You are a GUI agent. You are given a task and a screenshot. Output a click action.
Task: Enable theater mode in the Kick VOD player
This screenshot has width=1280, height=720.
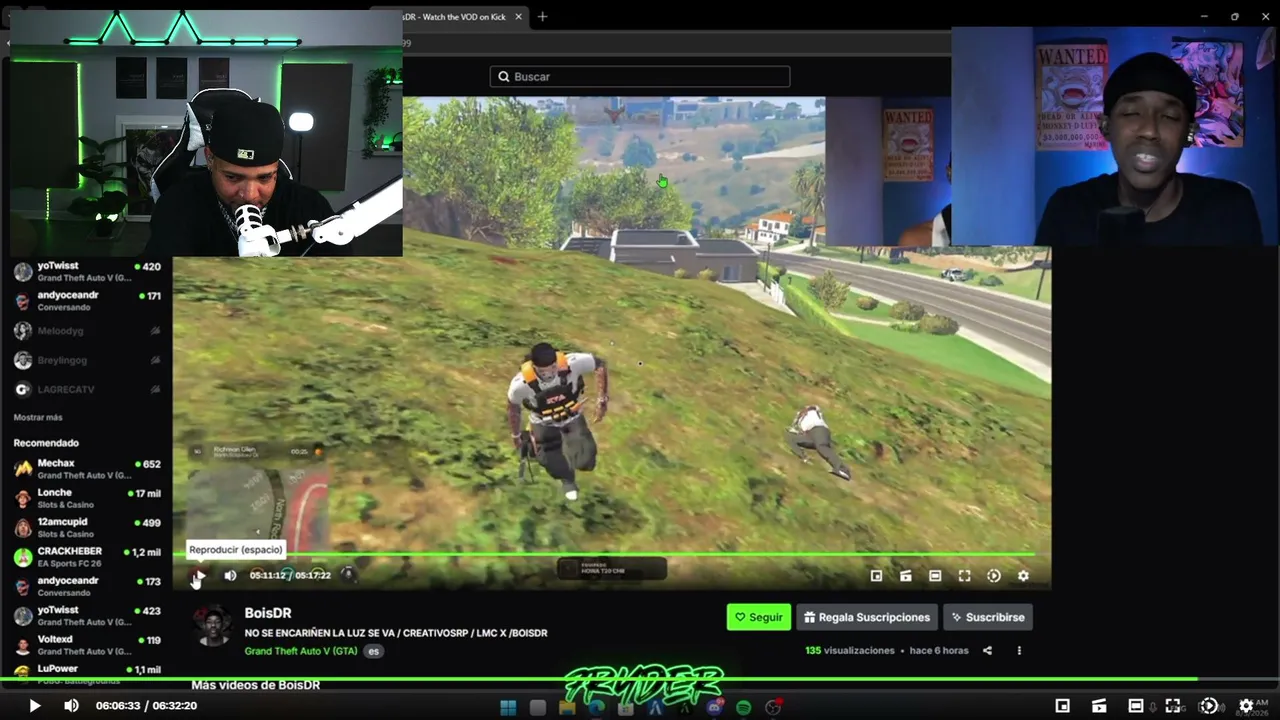click(x=935, y=576)
